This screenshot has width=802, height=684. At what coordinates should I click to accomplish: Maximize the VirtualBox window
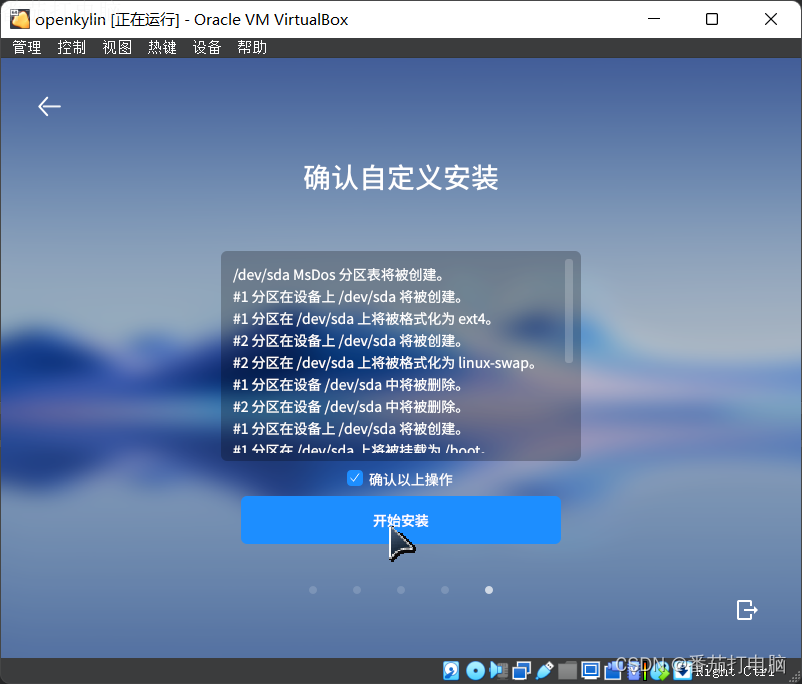pyautogui.click(x=711, y=19)
